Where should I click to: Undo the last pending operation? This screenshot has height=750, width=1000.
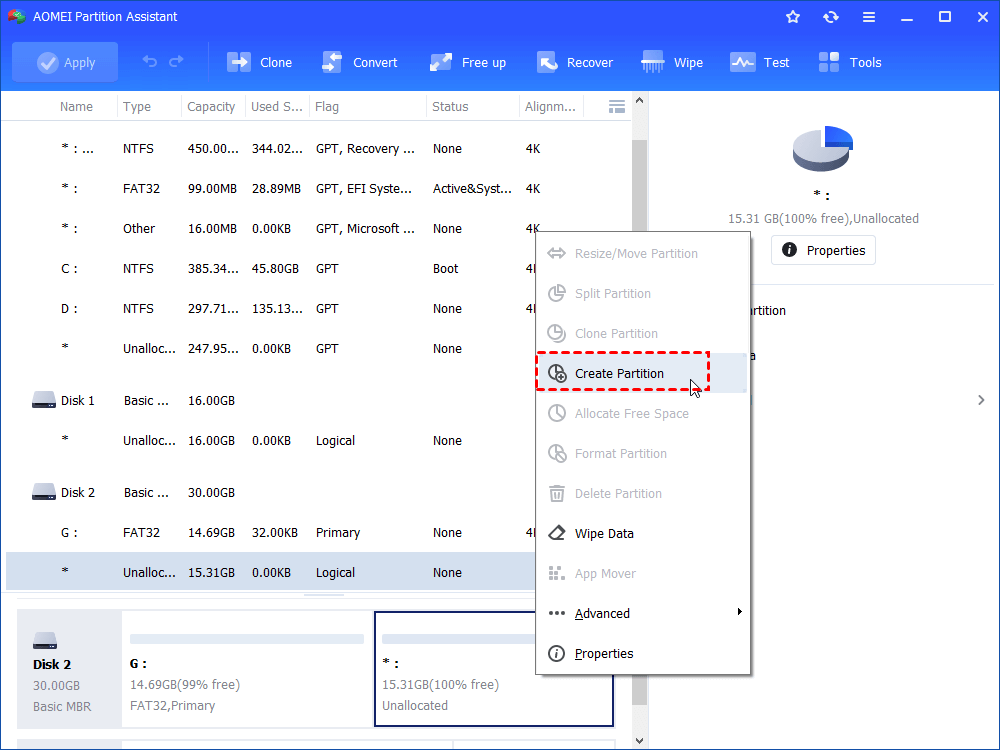point(150,62)
